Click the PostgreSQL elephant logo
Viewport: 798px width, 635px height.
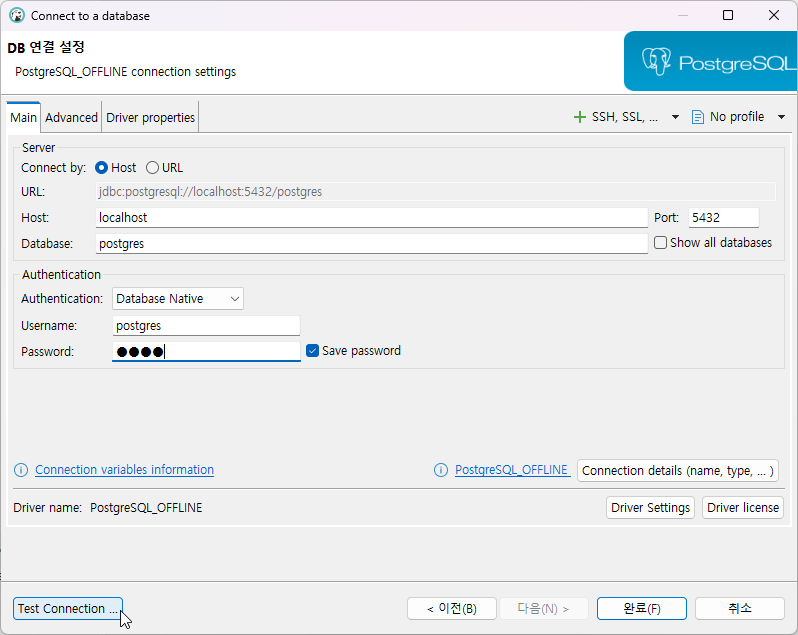click(656, 62)
